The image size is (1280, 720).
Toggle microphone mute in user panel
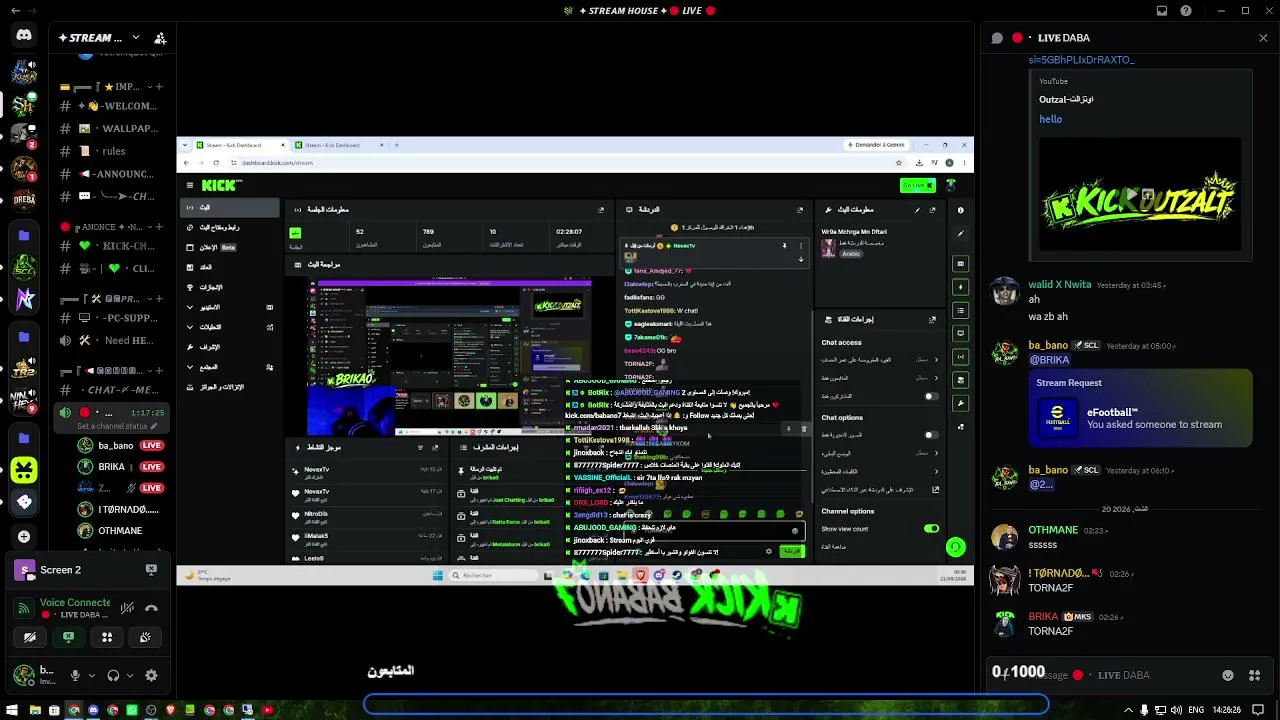[x=75, y=676]
